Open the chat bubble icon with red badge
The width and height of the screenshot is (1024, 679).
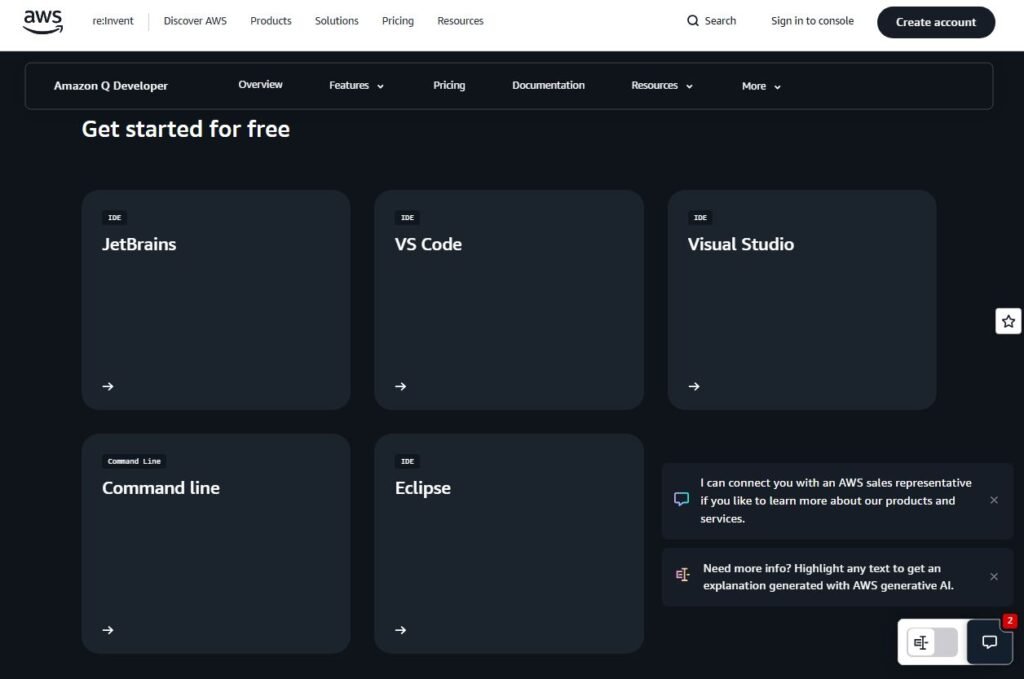point(989,643)
